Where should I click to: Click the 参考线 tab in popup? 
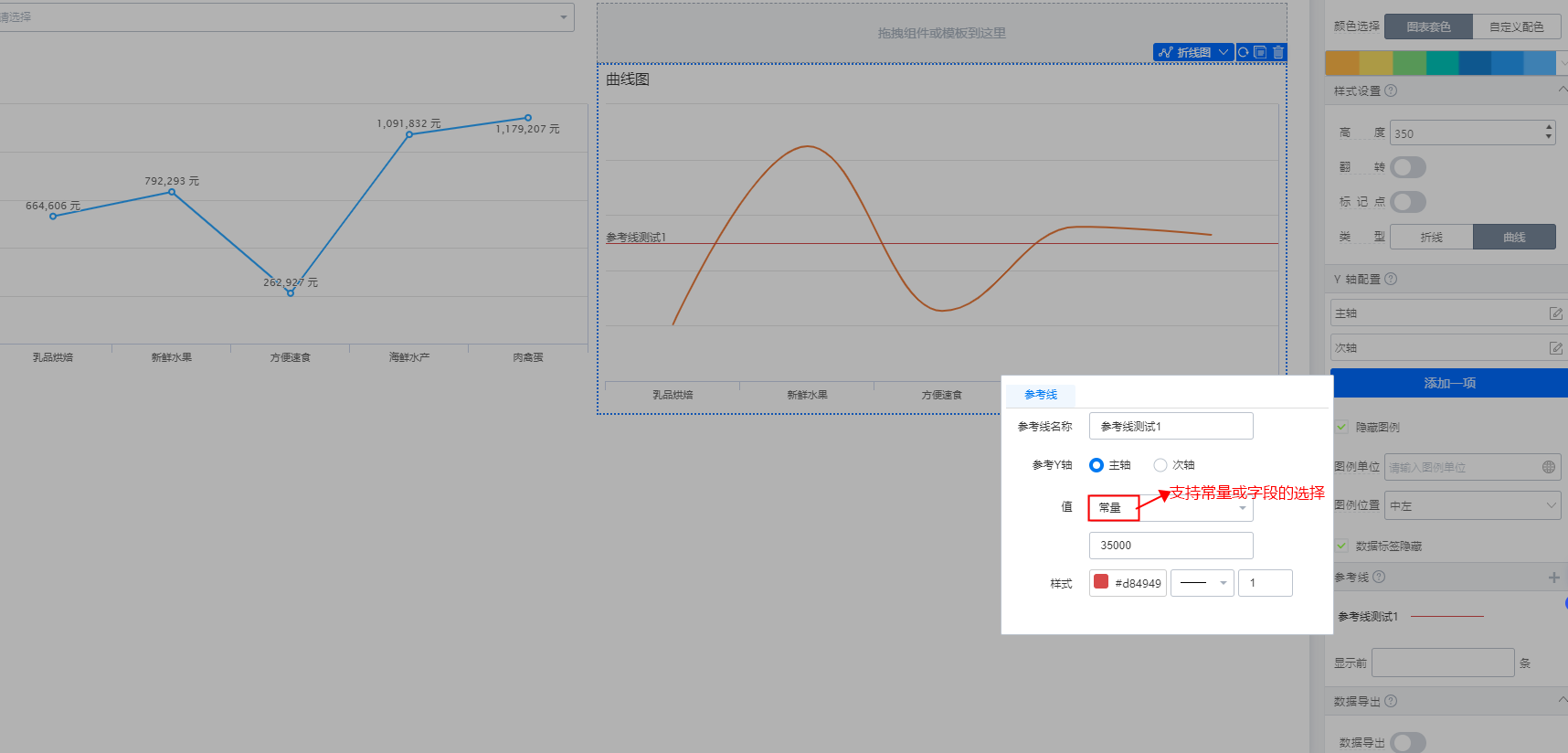pos(1041,395)
